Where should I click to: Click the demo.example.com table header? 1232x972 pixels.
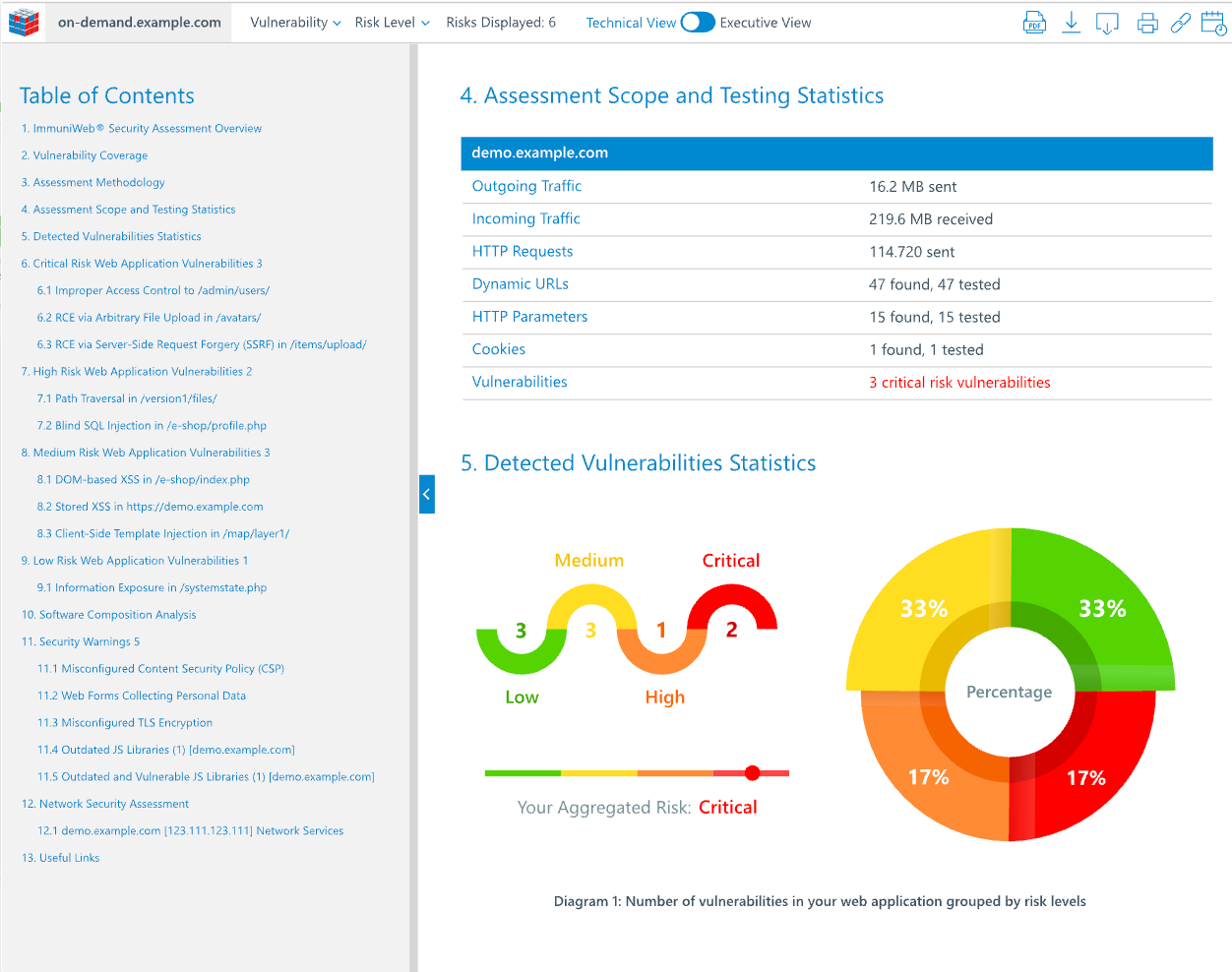(836, 153)
